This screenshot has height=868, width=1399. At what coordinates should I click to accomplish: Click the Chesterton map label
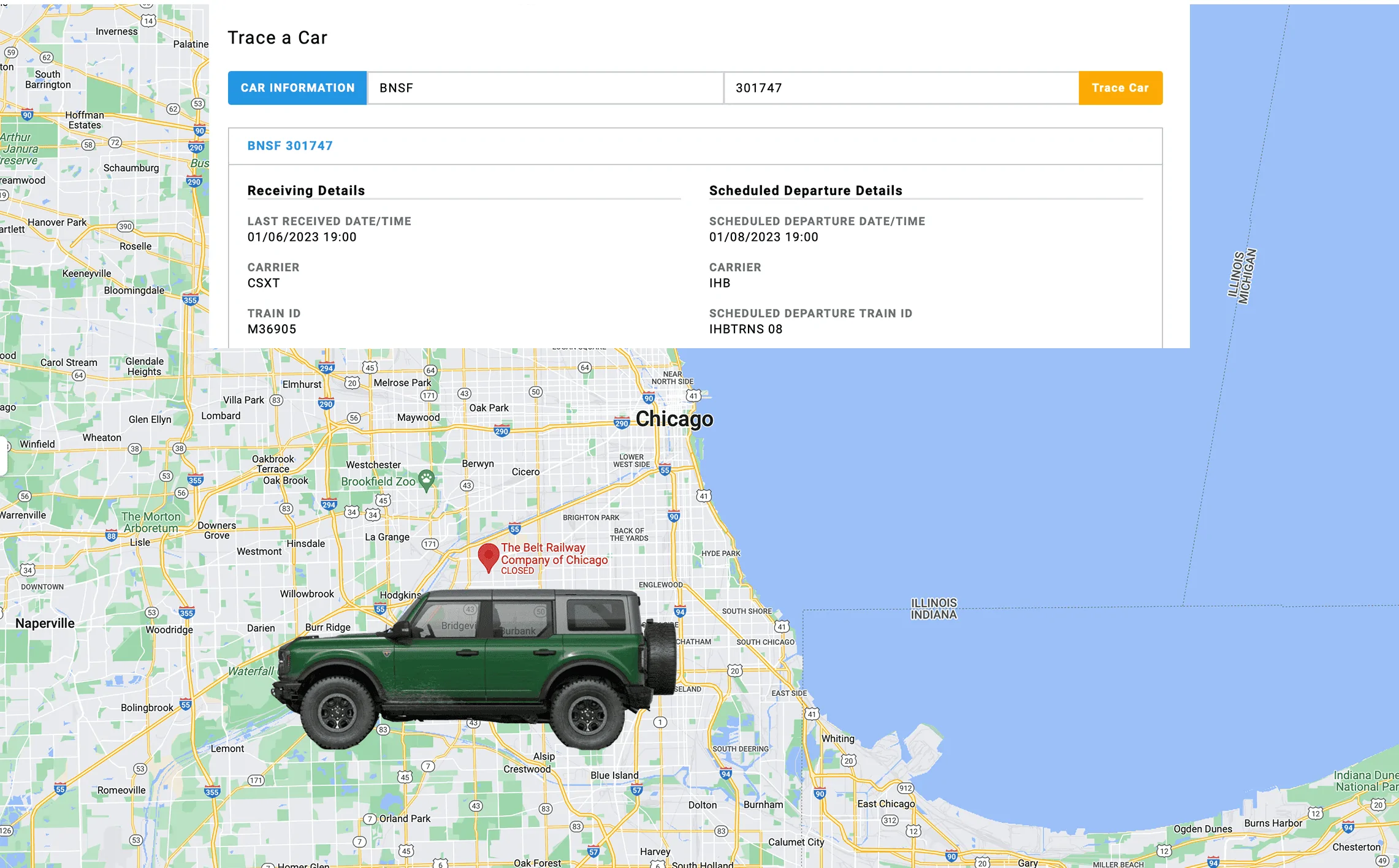pos(1356,847)
